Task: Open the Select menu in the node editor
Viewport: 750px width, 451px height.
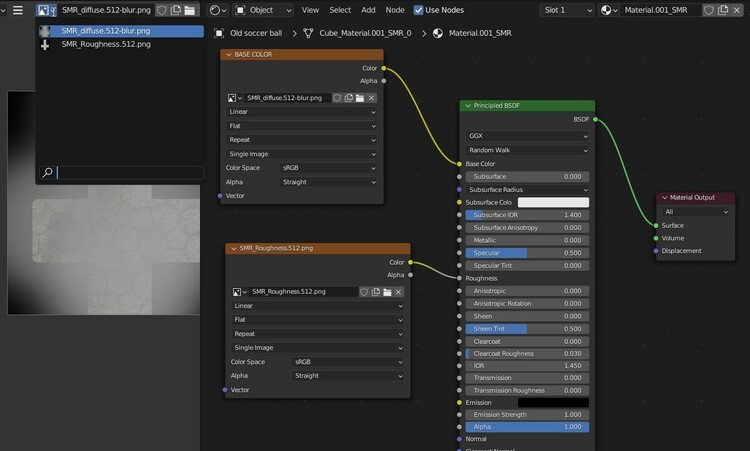Action: click(x=340, y=10)
